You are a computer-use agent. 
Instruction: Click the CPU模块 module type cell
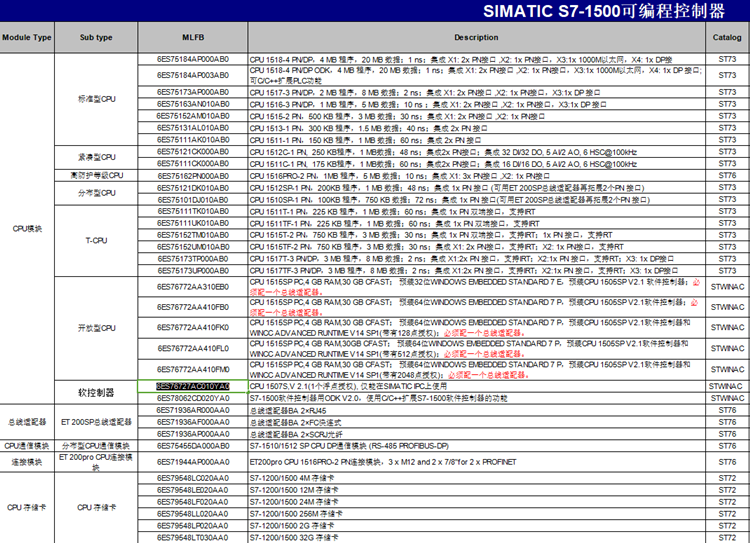coord(27,229)
